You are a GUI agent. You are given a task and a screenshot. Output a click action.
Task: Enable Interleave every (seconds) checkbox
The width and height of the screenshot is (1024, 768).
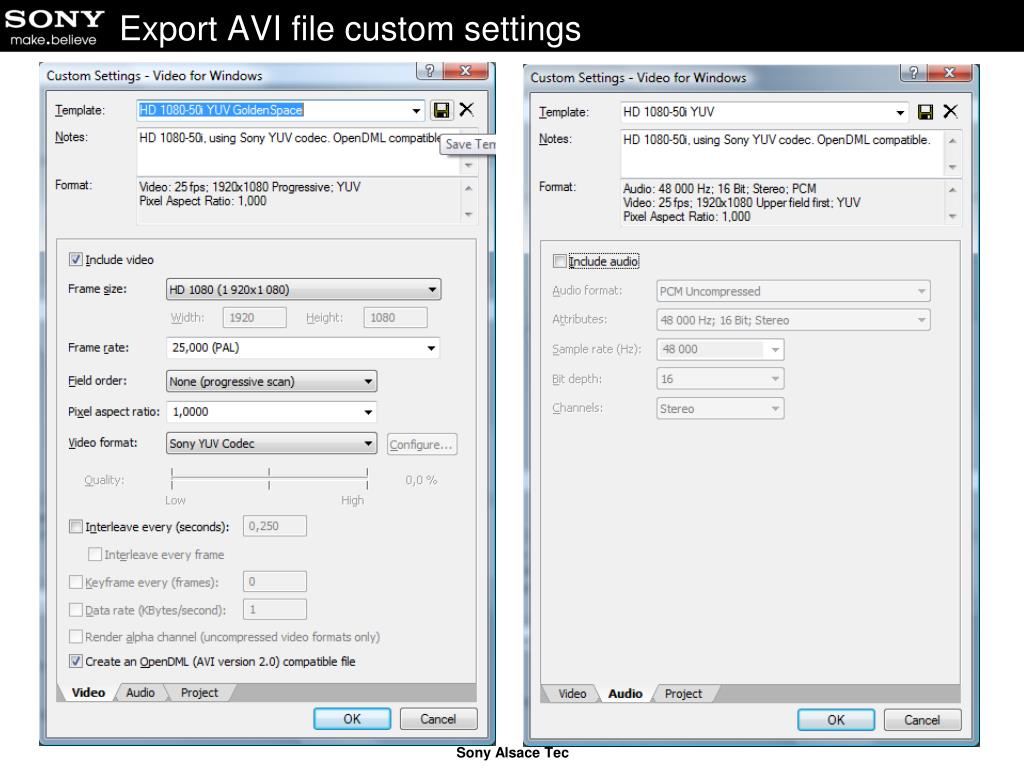(x=76, y=526)
